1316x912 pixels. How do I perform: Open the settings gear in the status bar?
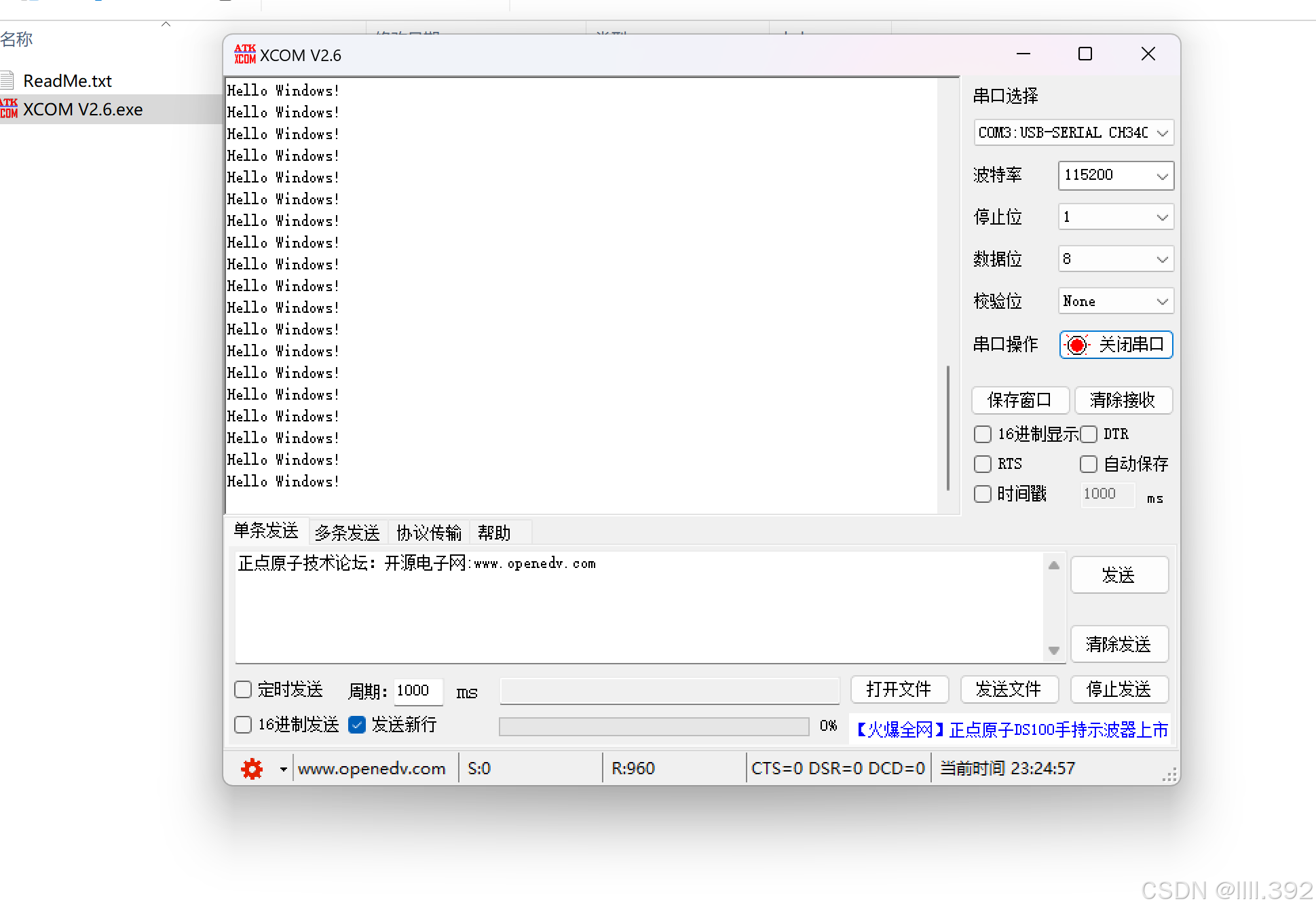tap(251, 768)
